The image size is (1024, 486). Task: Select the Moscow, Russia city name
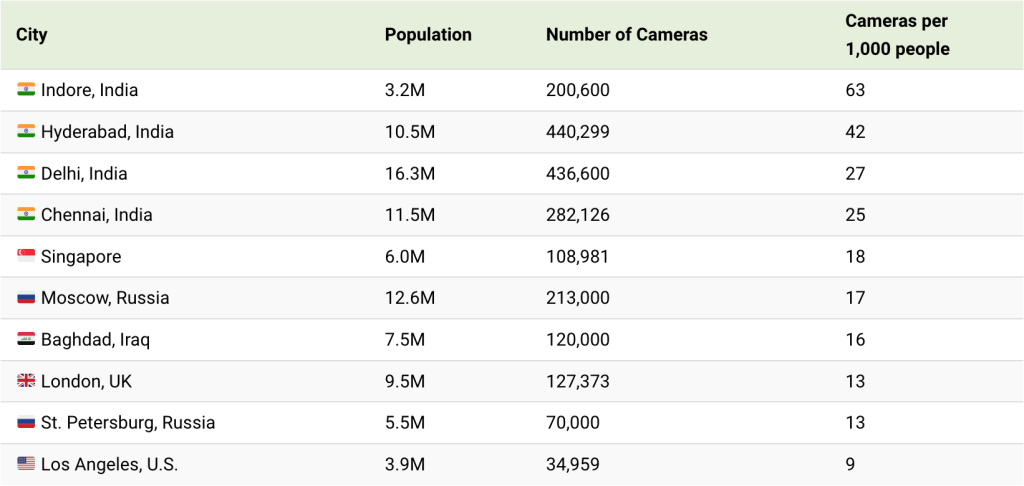click(105, 298)
